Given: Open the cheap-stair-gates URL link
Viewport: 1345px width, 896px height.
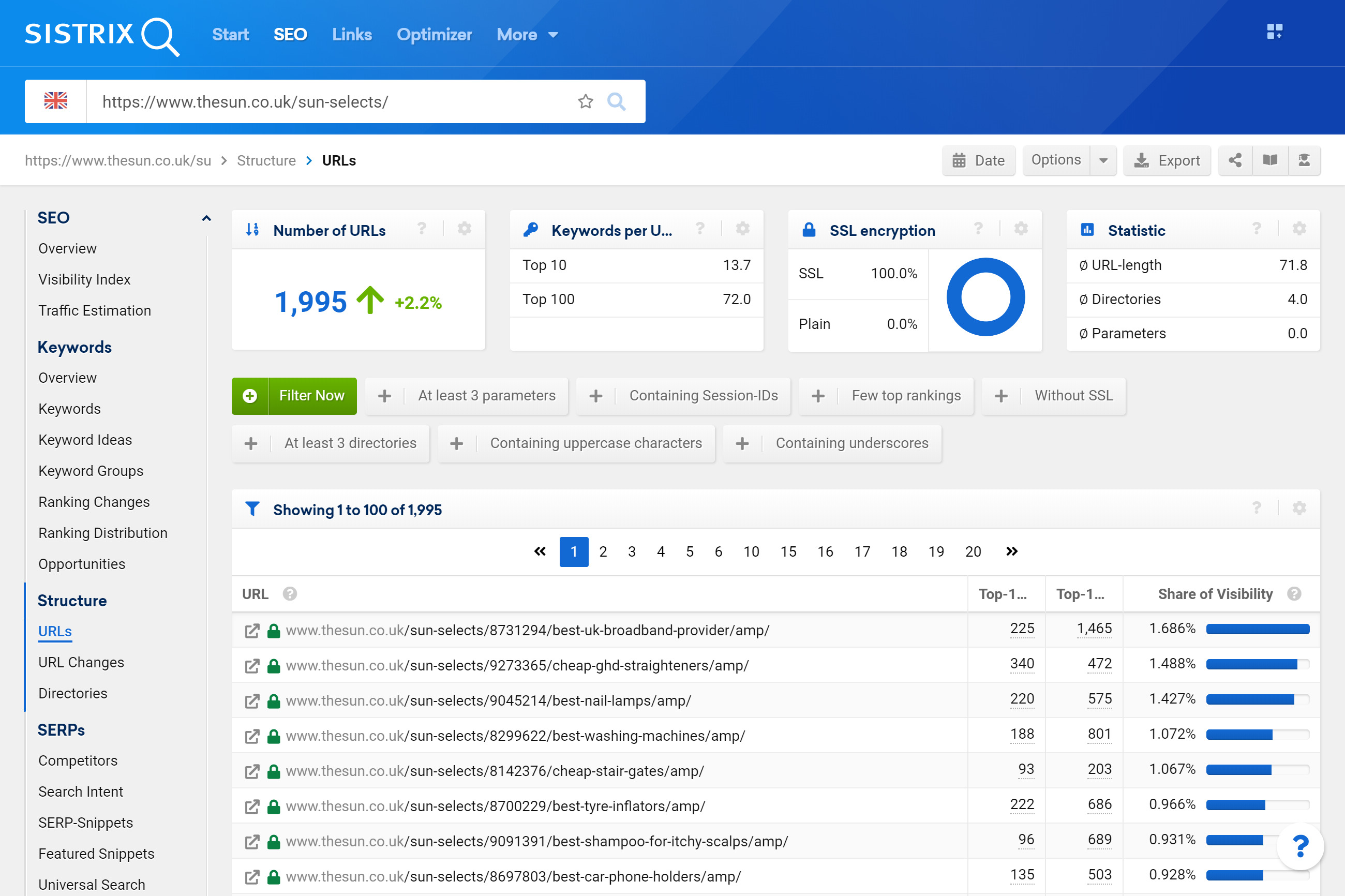Looking at the screenshot, I should tap(495, 771).
